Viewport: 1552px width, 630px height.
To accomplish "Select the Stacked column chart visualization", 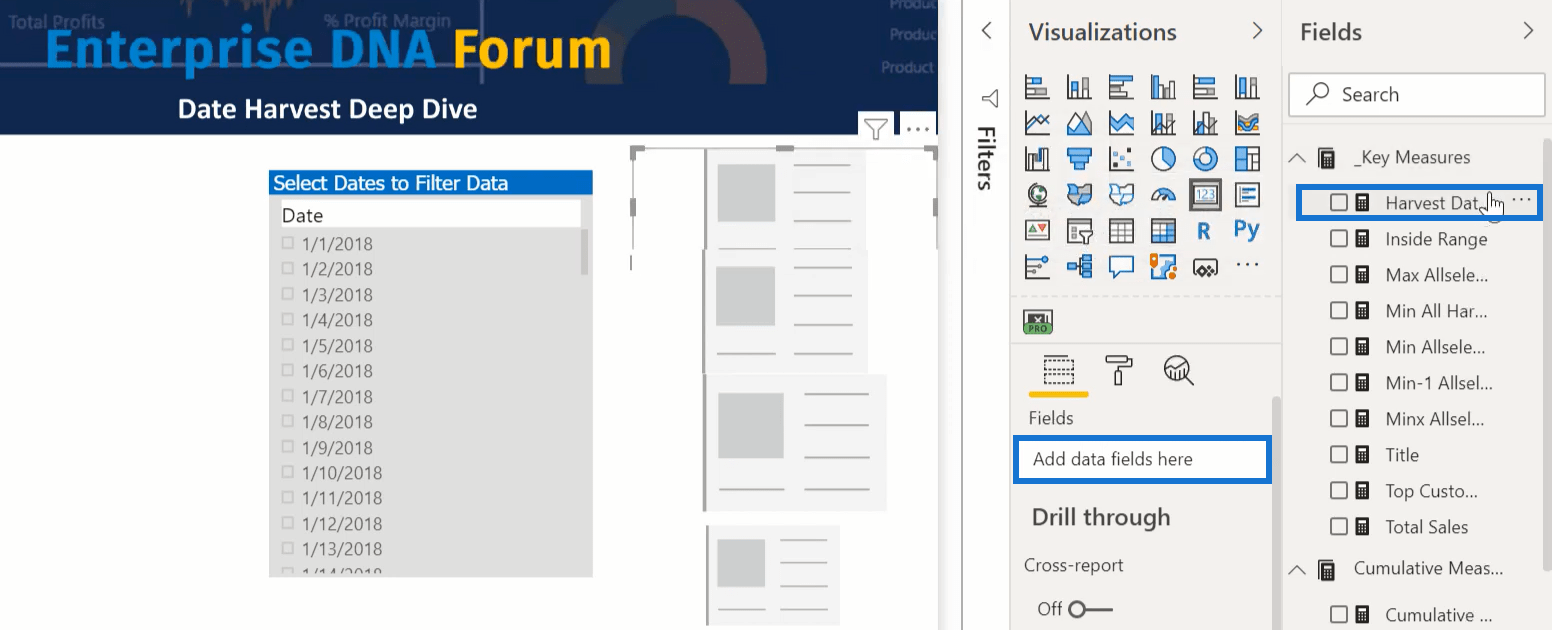I will (1079, 87).
